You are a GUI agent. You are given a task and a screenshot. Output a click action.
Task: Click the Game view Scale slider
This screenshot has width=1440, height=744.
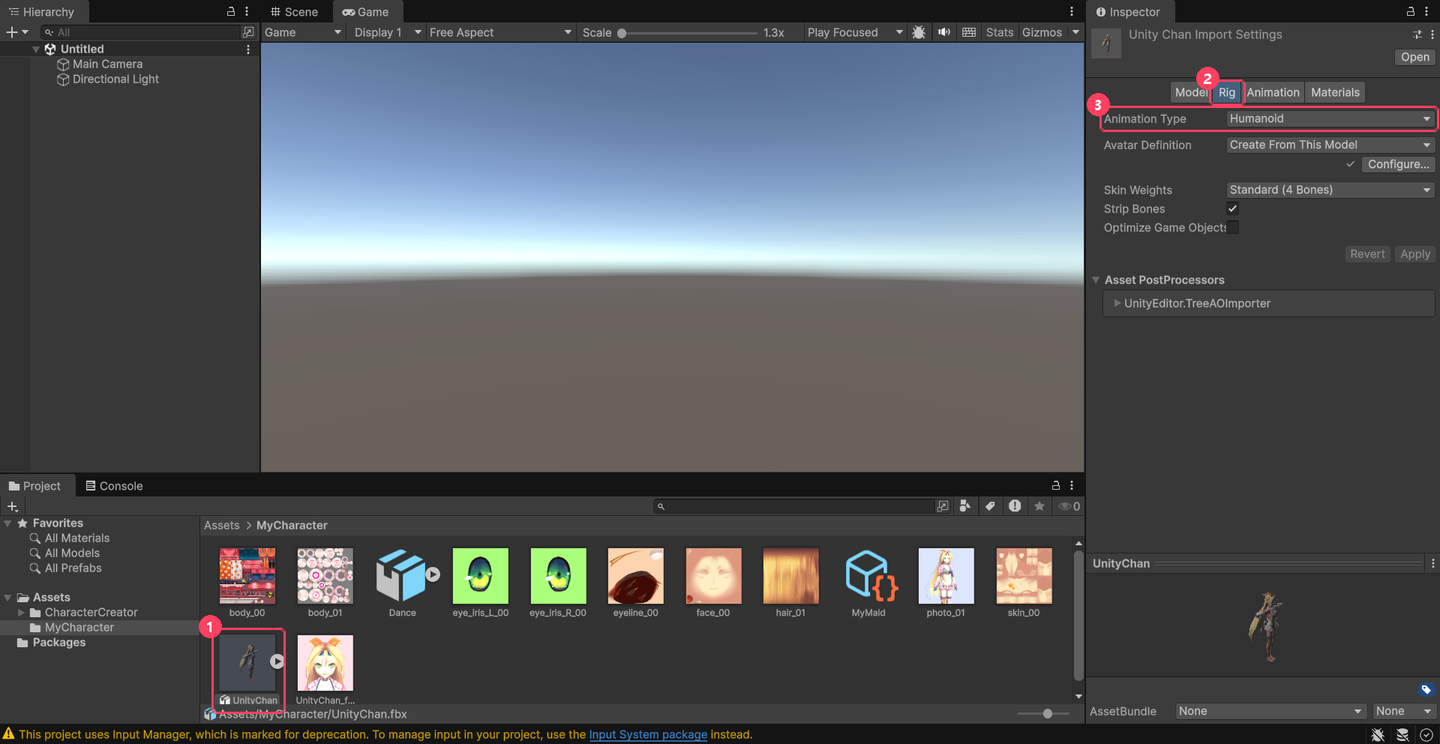click(x=689, y=33)
